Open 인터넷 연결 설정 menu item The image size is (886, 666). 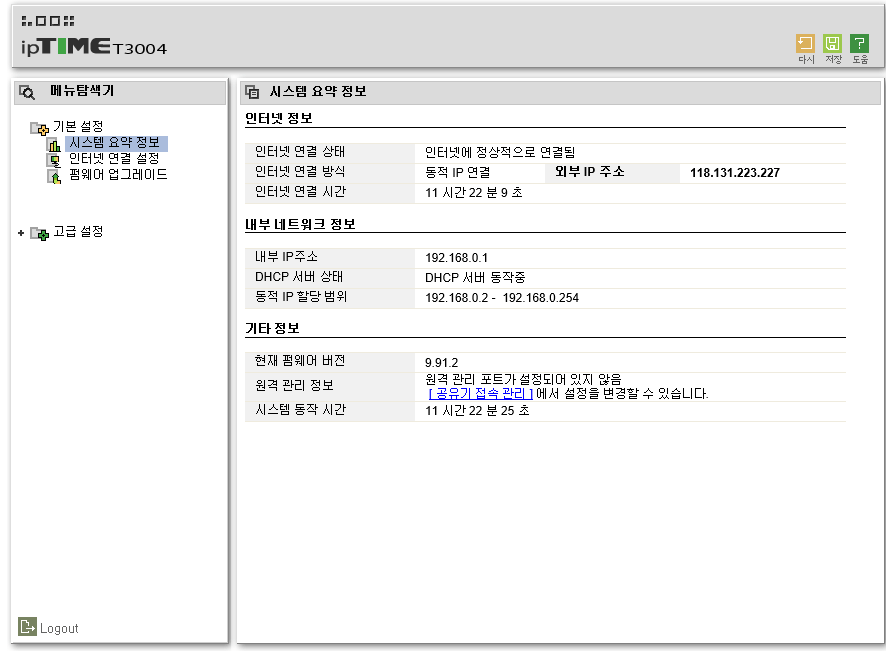click(114, 159)
